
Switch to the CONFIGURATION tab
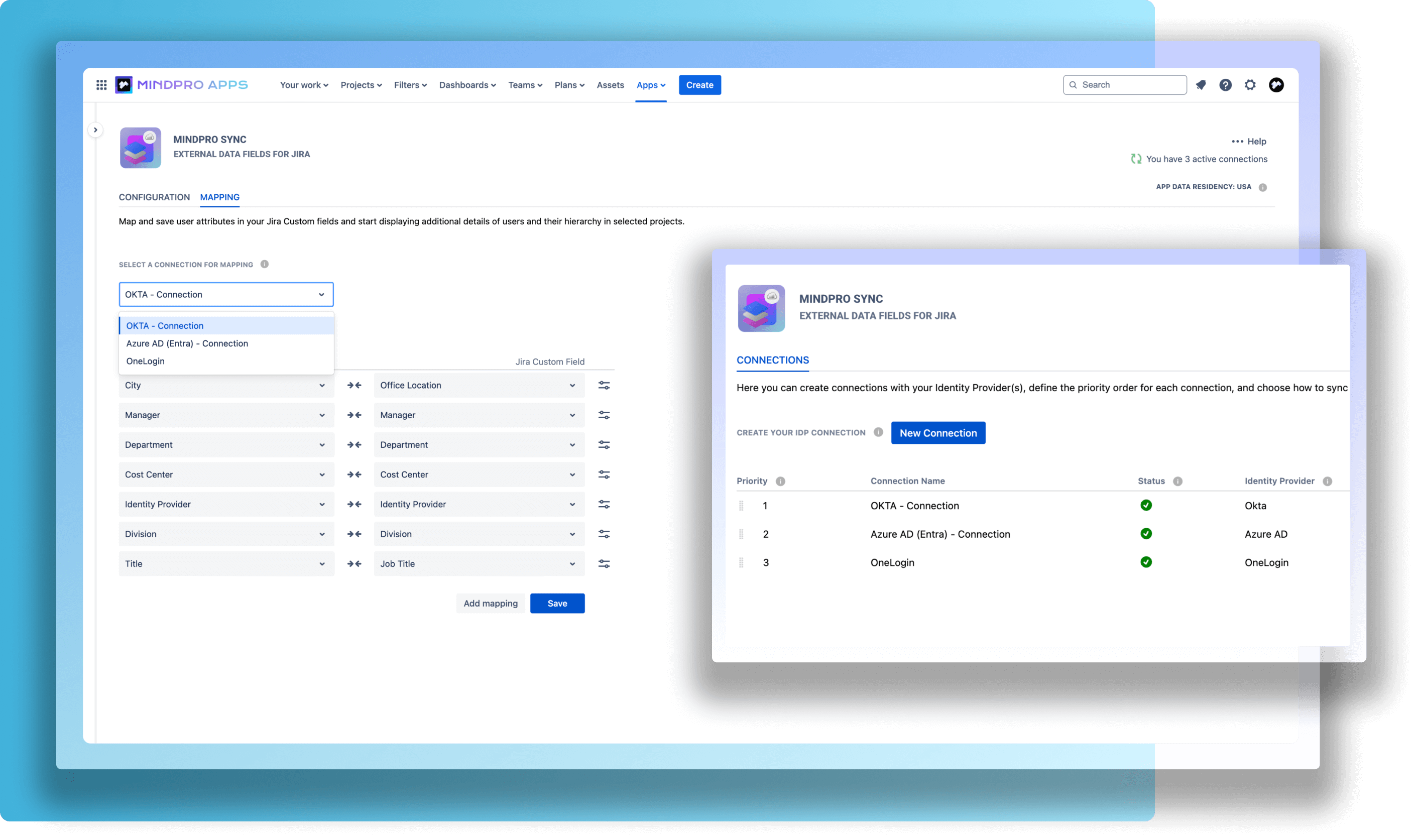(x=155, y=197)
